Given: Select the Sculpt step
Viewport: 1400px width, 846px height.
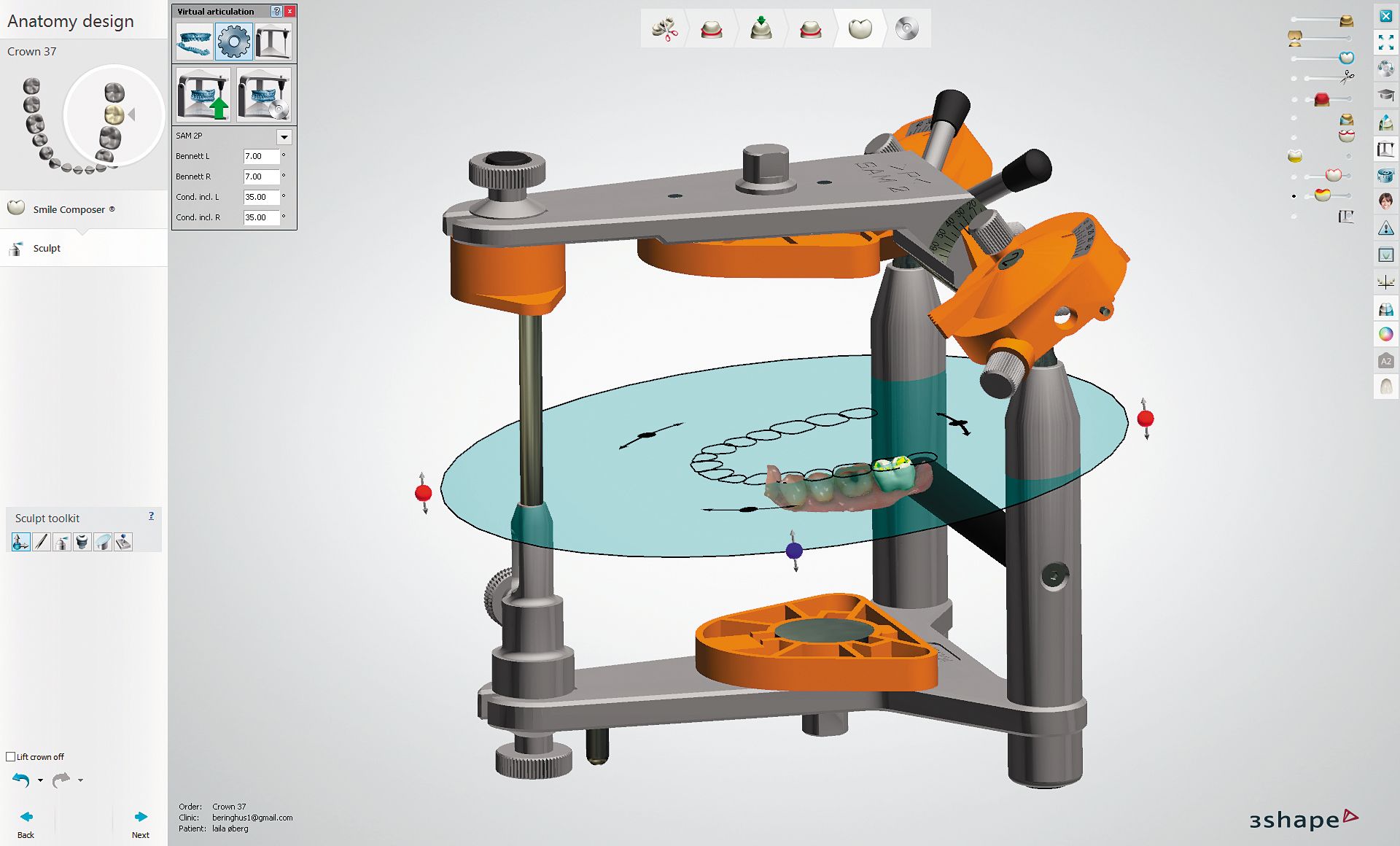Looking at the screenshot, I should (47, 249).
